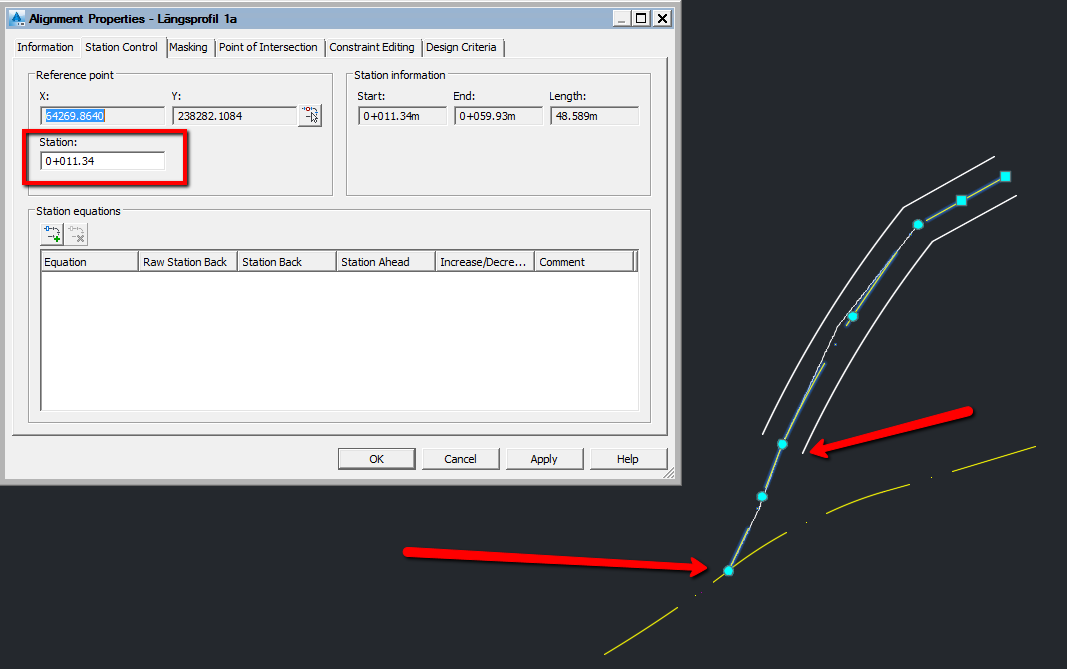
Task: Apply the station control changes
Action: point(544,459)
